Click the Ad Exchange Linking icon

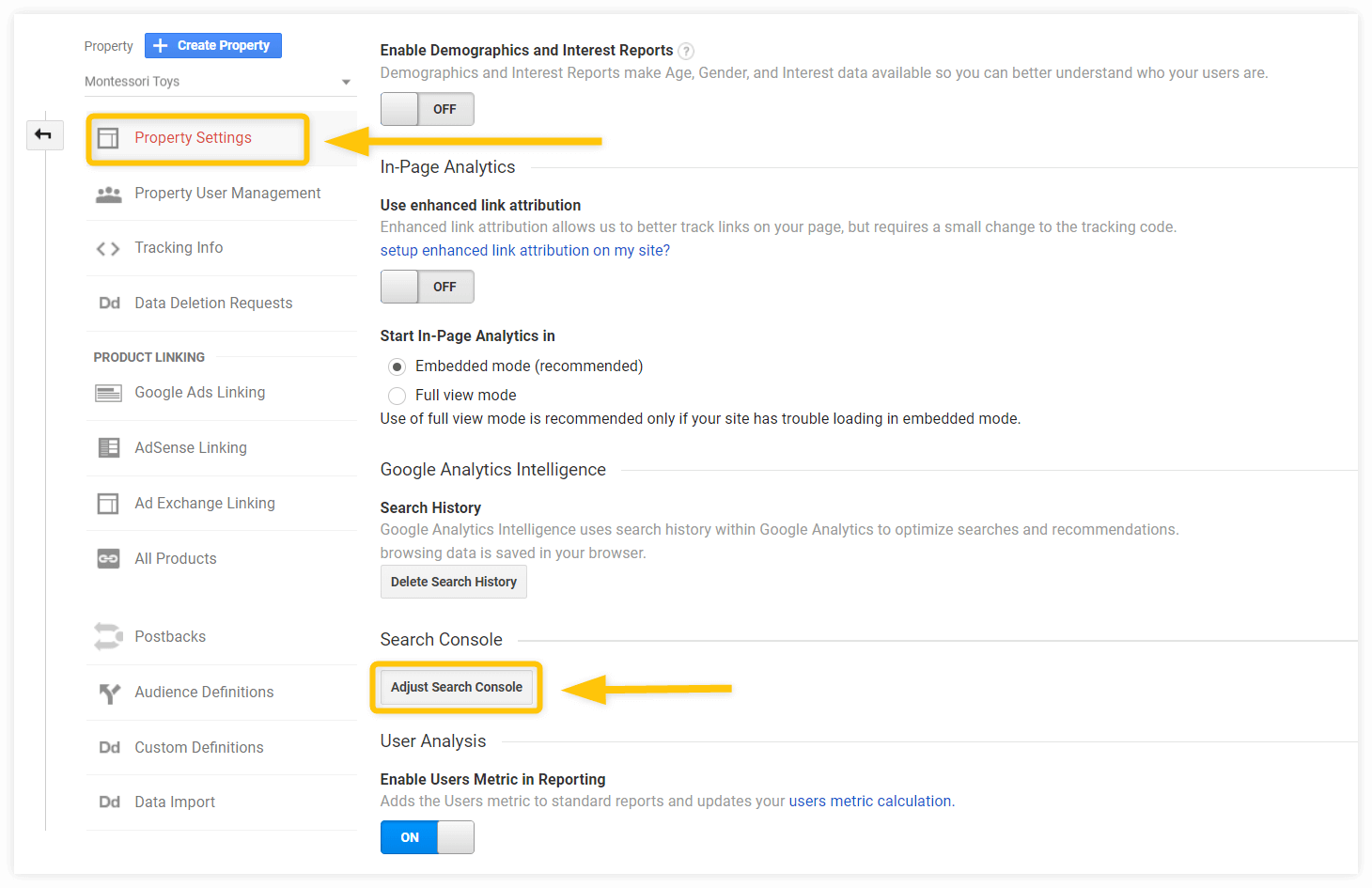coord(108,504)
